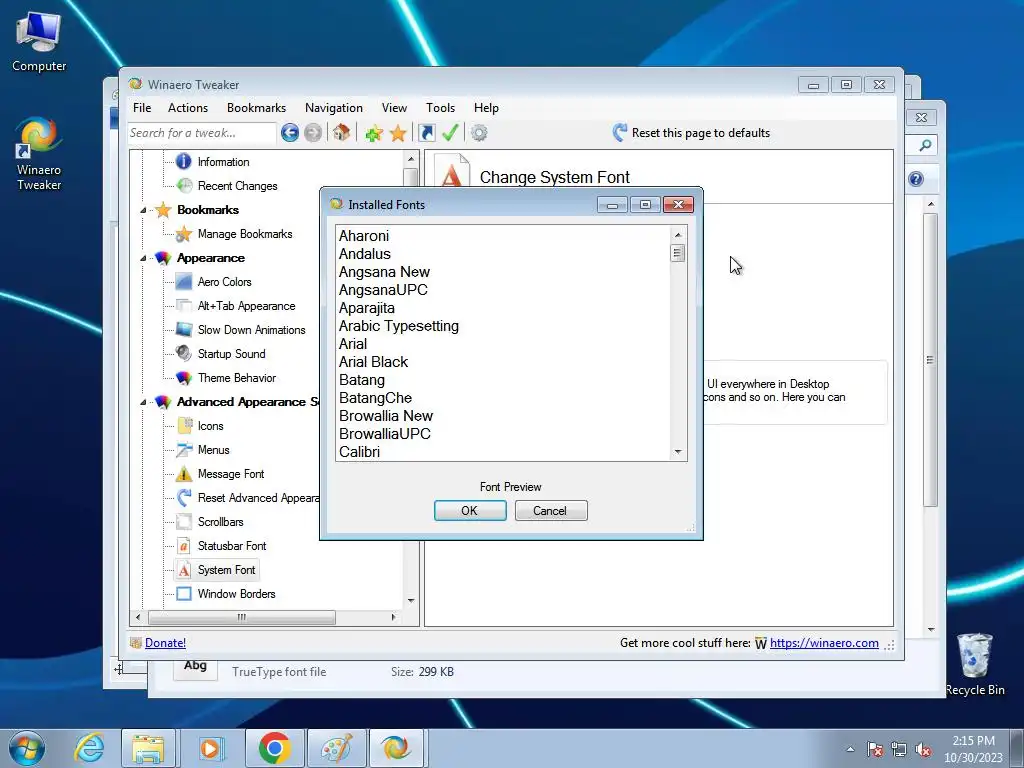Select Reset Advanced Appearance tree item
Image resolution: width=1024 pixels, height=768 pixels.
259,498
